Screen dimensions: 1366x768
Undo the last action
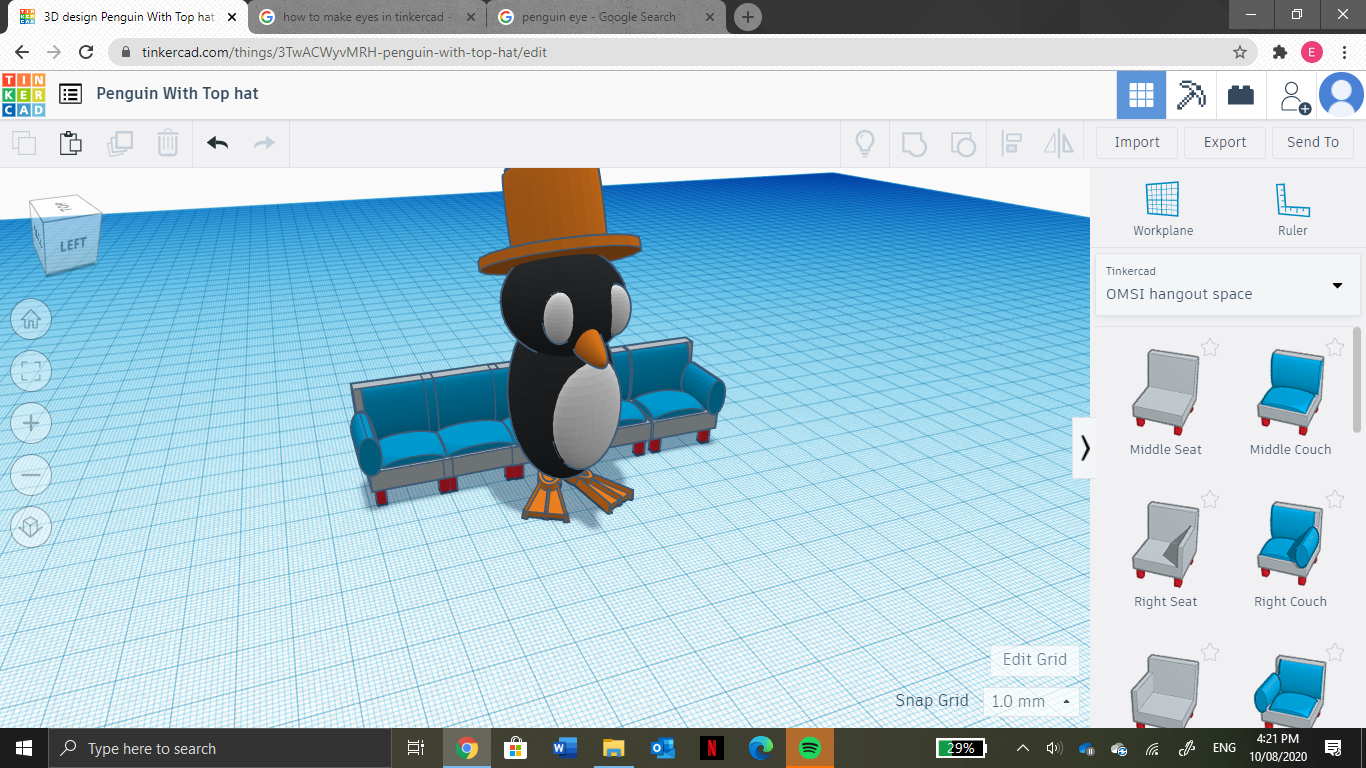point(217,143)
